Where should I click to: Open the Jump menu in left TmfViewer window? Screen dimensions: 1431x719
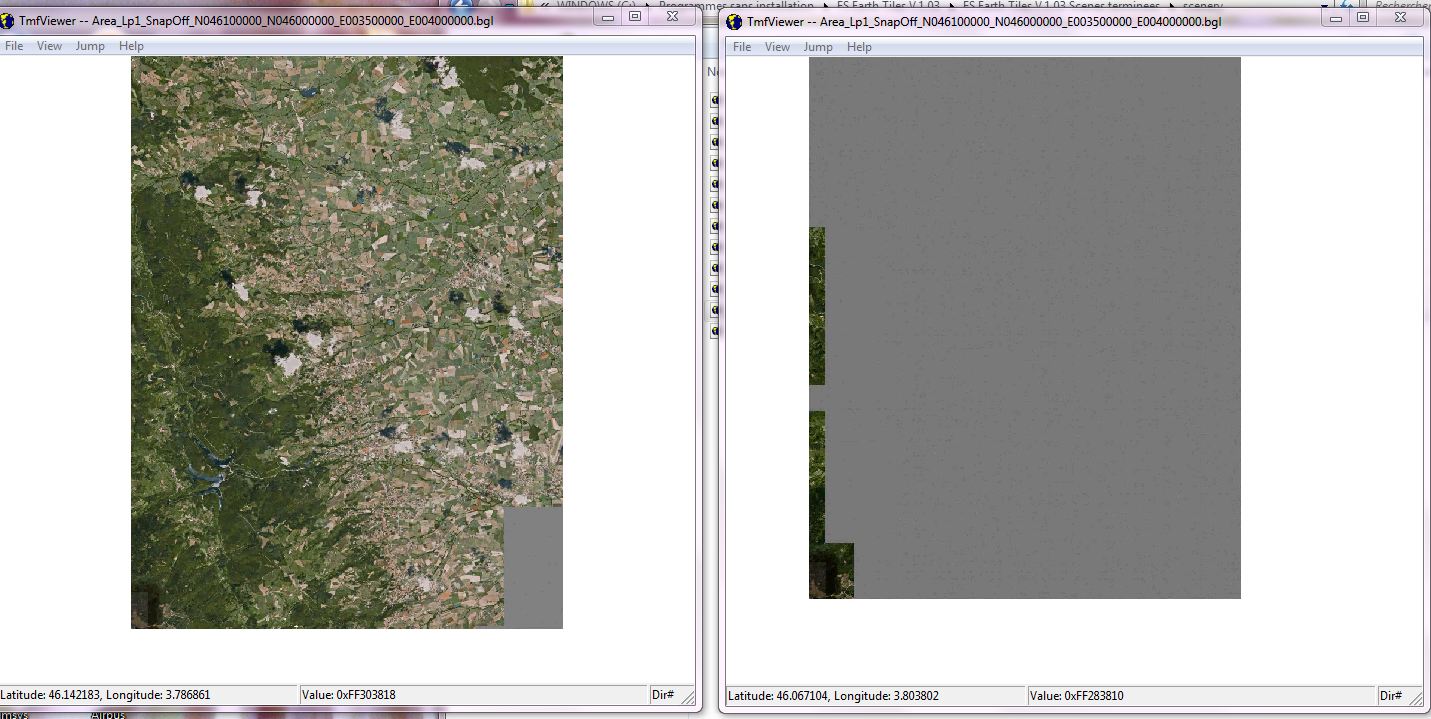pos(90,46)
